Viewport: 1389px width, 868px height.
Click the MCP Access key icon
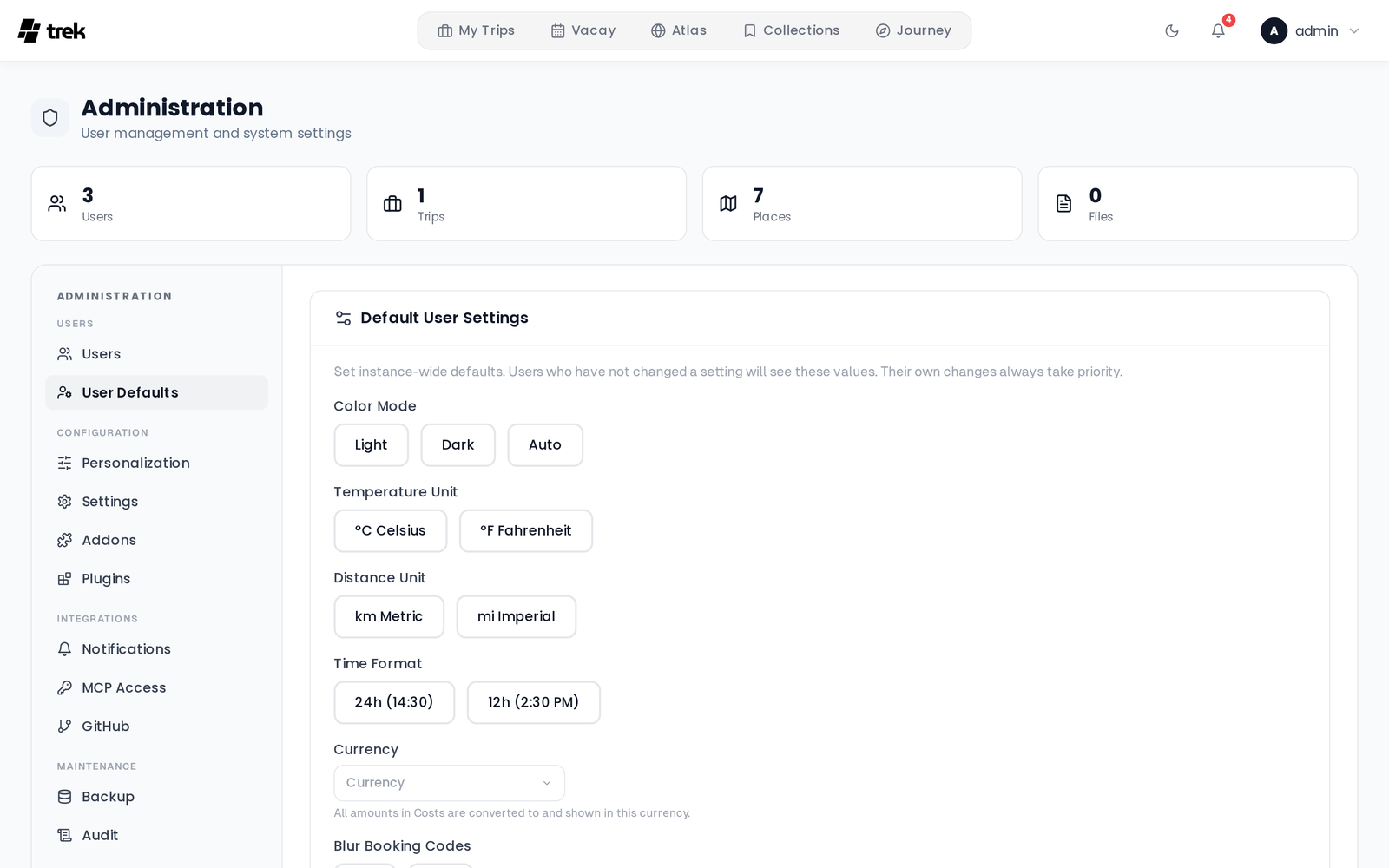tap(64, 687)
